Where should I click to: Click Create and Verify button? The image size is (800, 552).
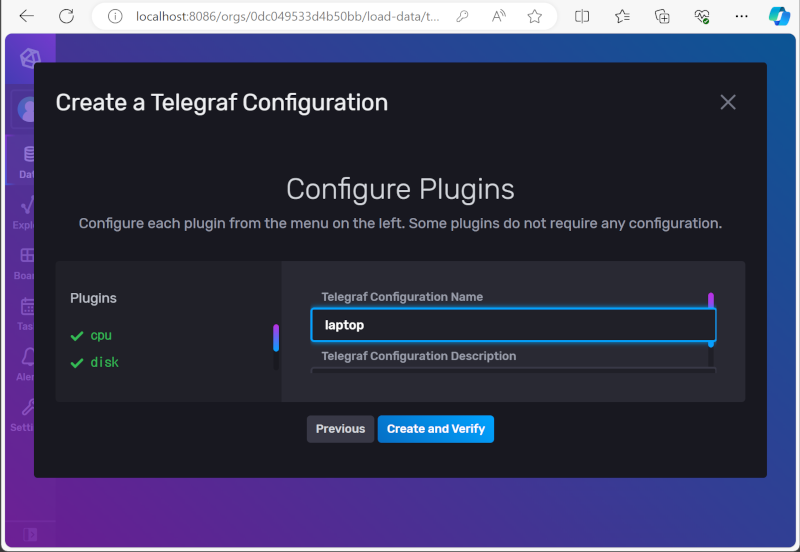point(436,429)
